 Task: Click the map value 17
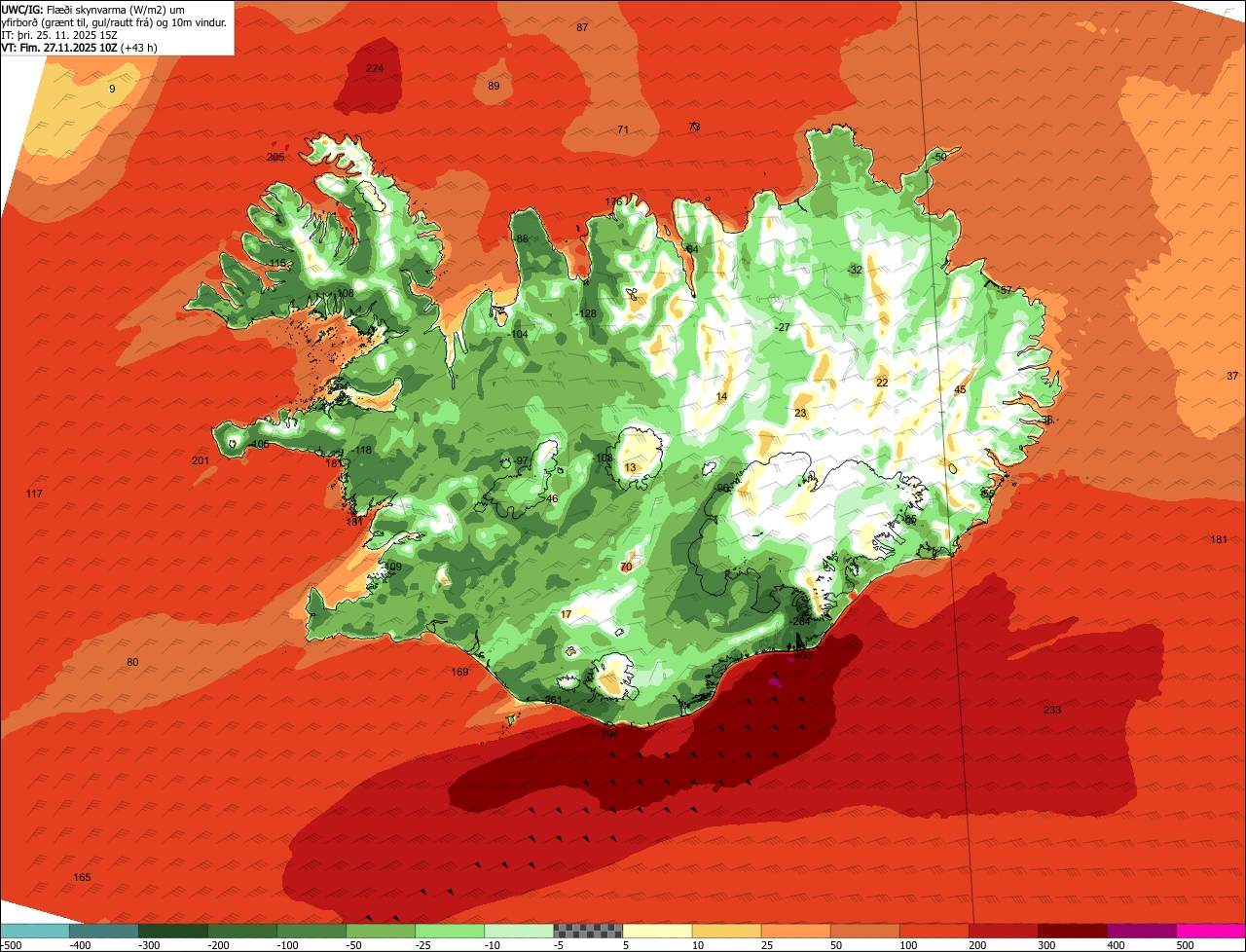(x=567, y=613)
